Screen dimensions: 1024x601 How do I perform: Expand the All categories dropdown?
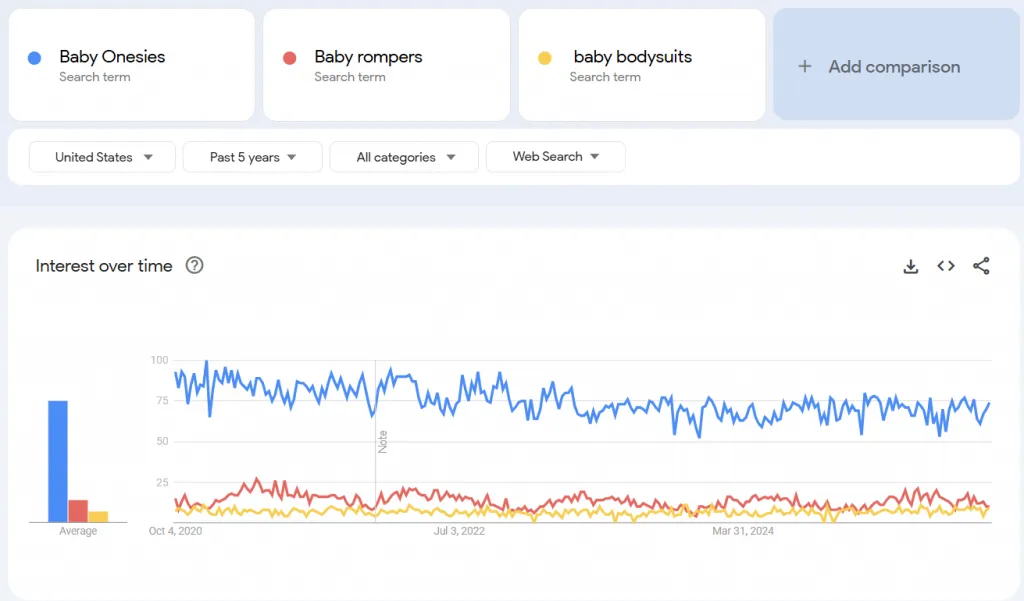point(406,157)
